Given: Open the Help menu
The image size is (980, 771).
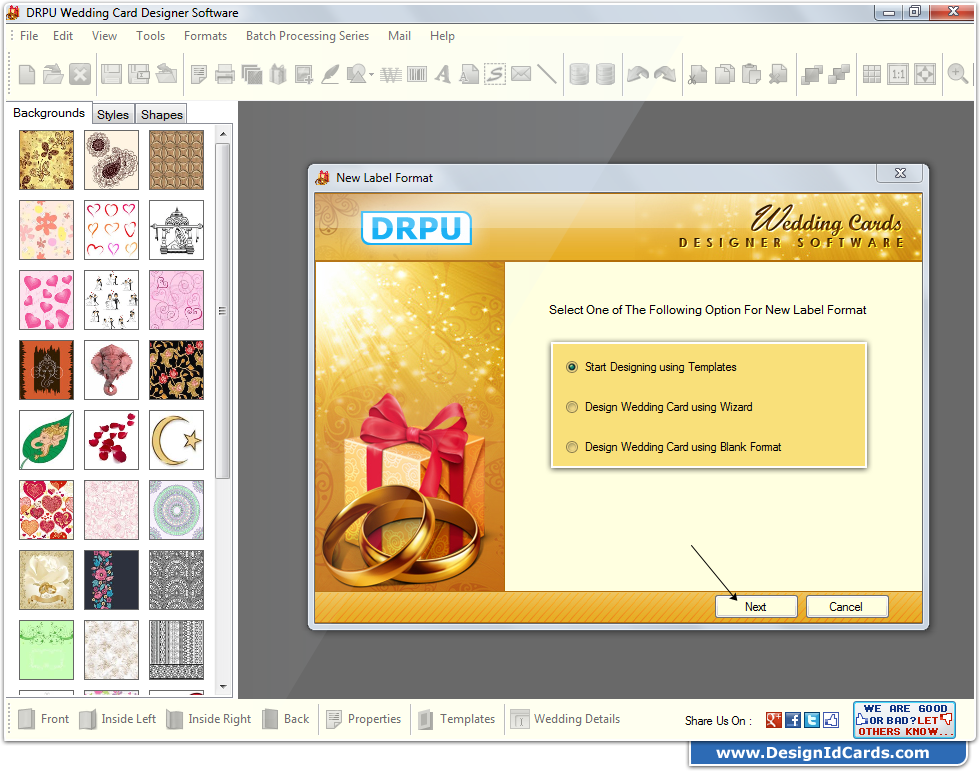Looking at the screenshot, I should tap(442, 36).
